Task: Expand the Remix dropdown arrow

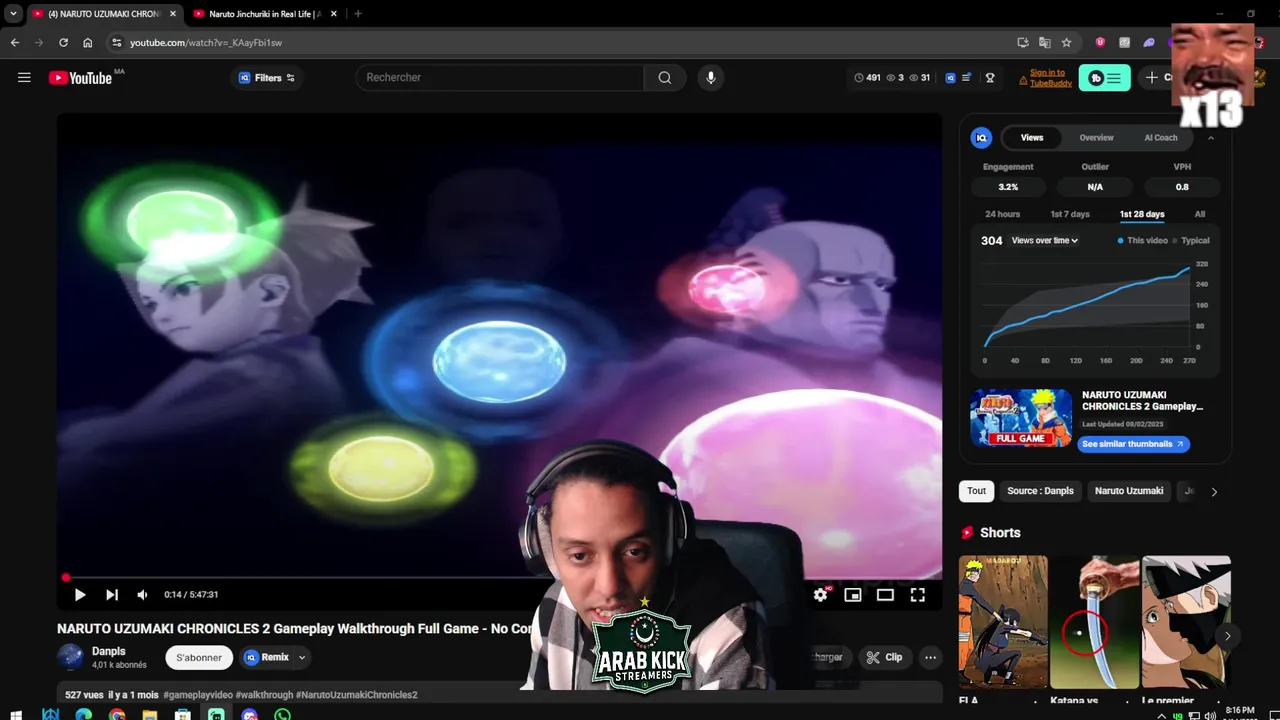Action: [301, 657]
